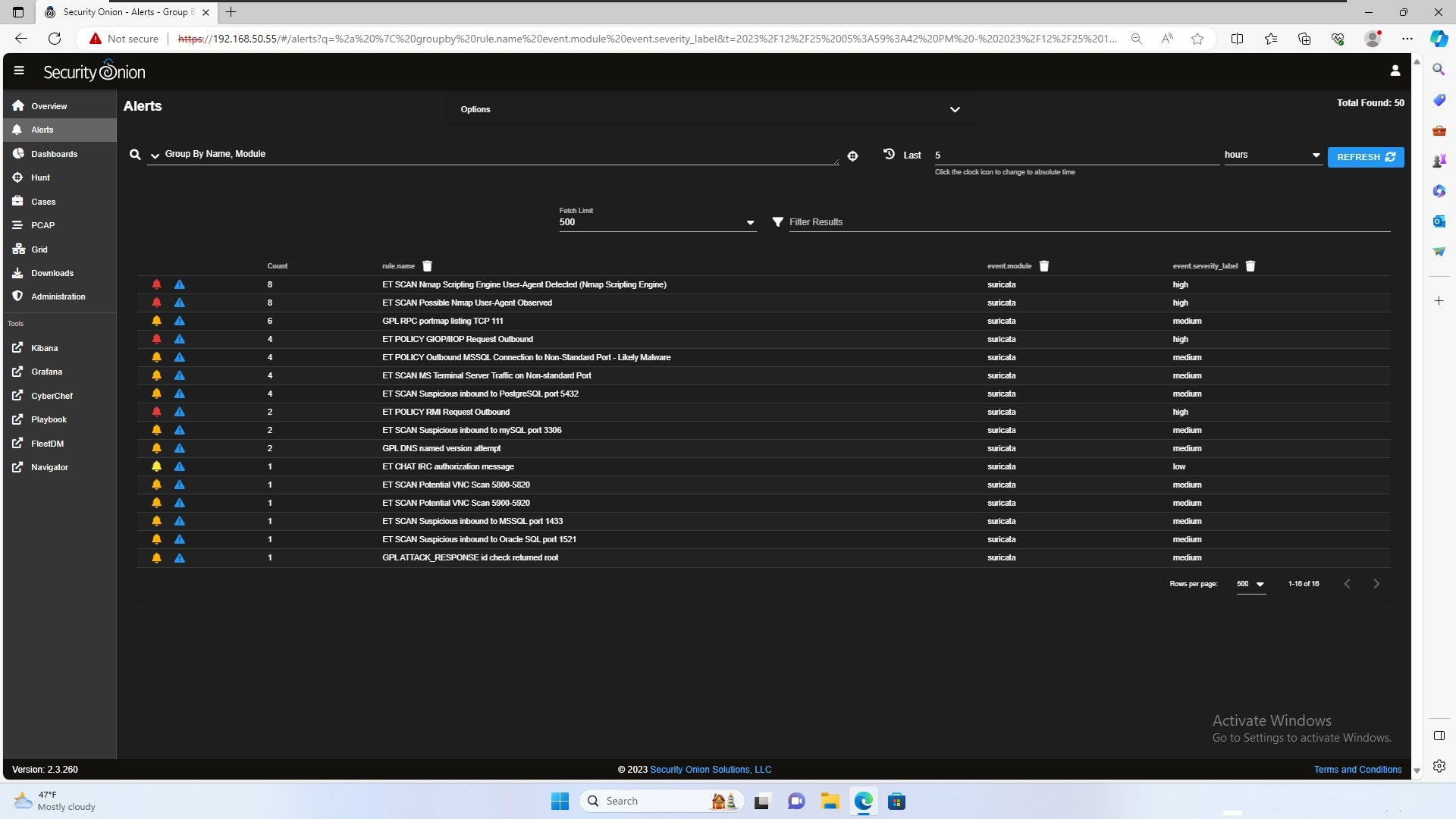Screen dimensions: 1456x819
Task: Escalate the VNC Scan 5800-5820 alert
Action: 180,485
